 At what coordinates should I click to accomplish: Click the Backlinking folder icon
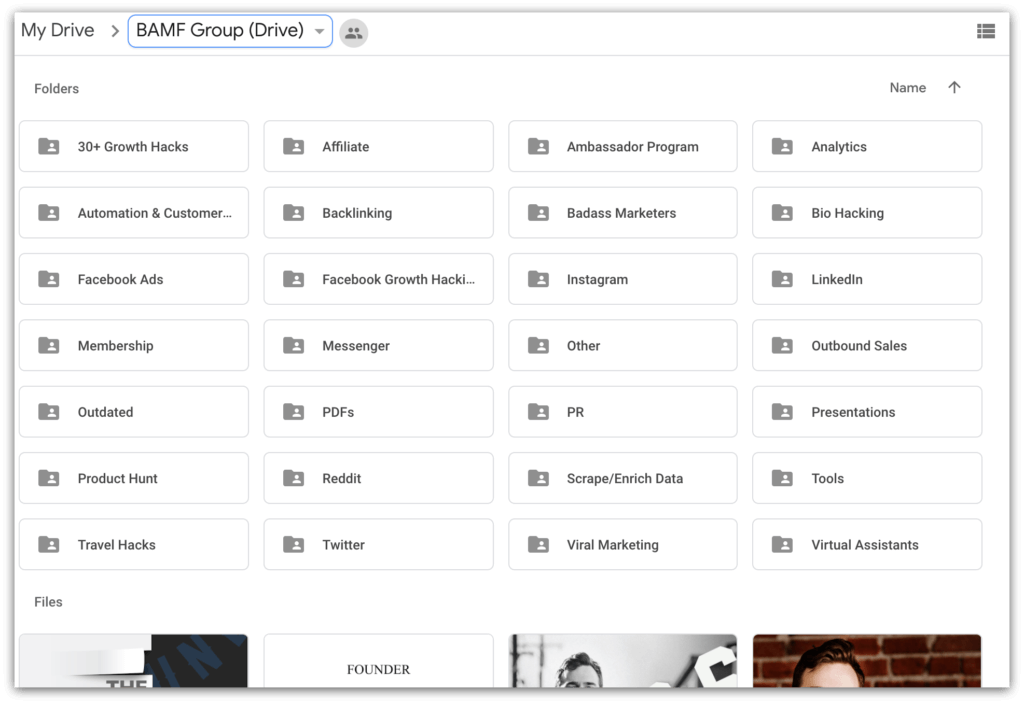coord(293,213)
